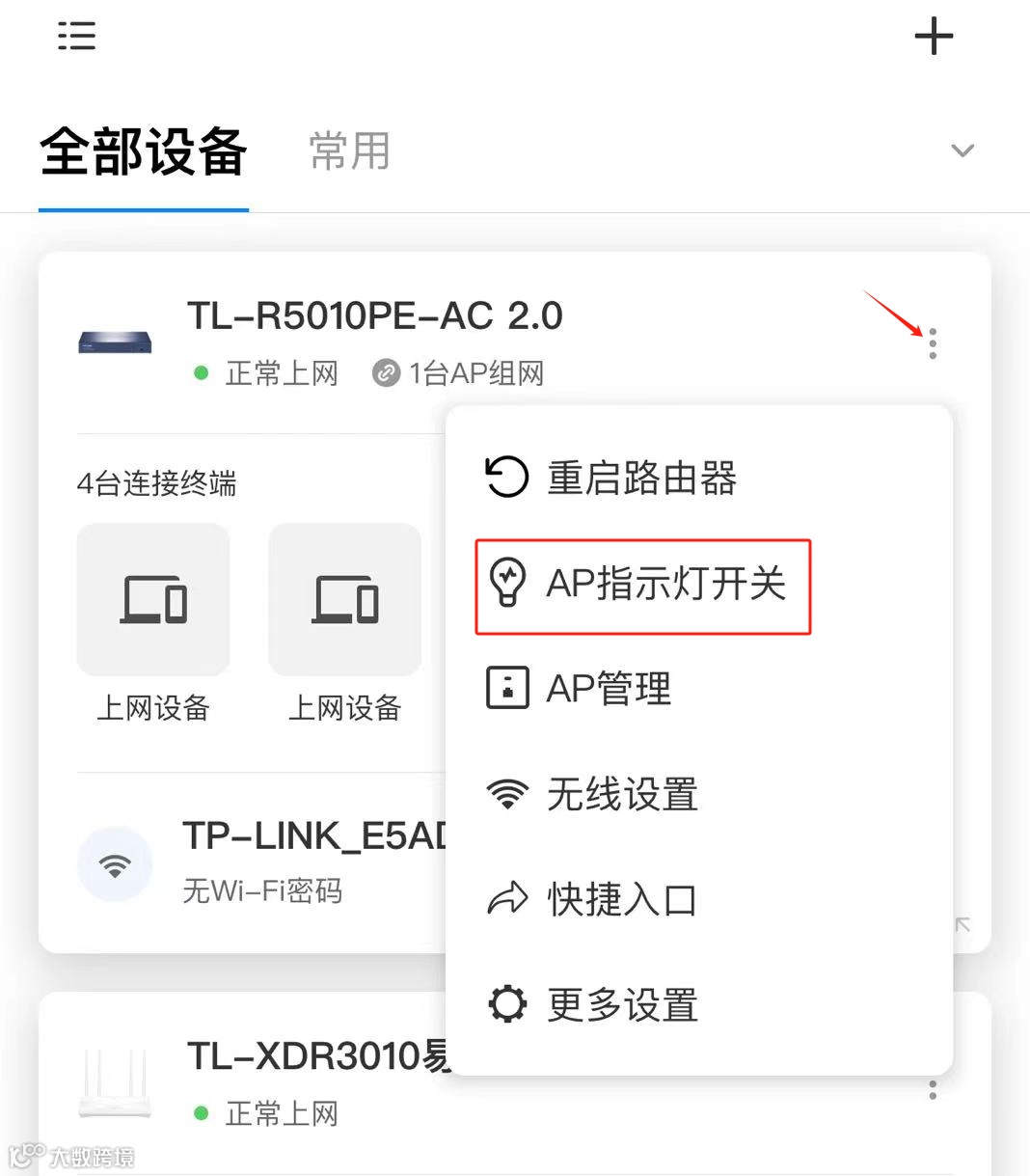Viewport: 1030px width, 1176px height.
Task: Open the list menu icon at top left
Action: (x=76, y=36)
